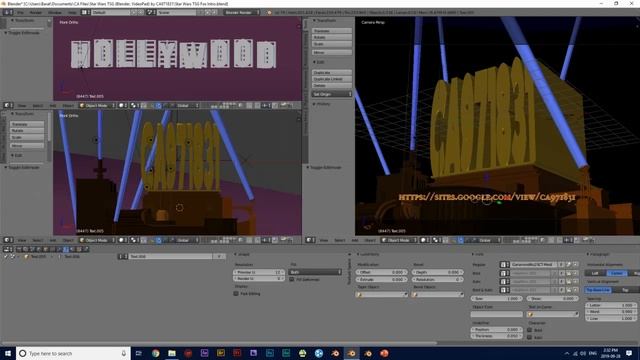Open the Texture properties tab
The height and width of the screenshot is (360, 640).
79,249
